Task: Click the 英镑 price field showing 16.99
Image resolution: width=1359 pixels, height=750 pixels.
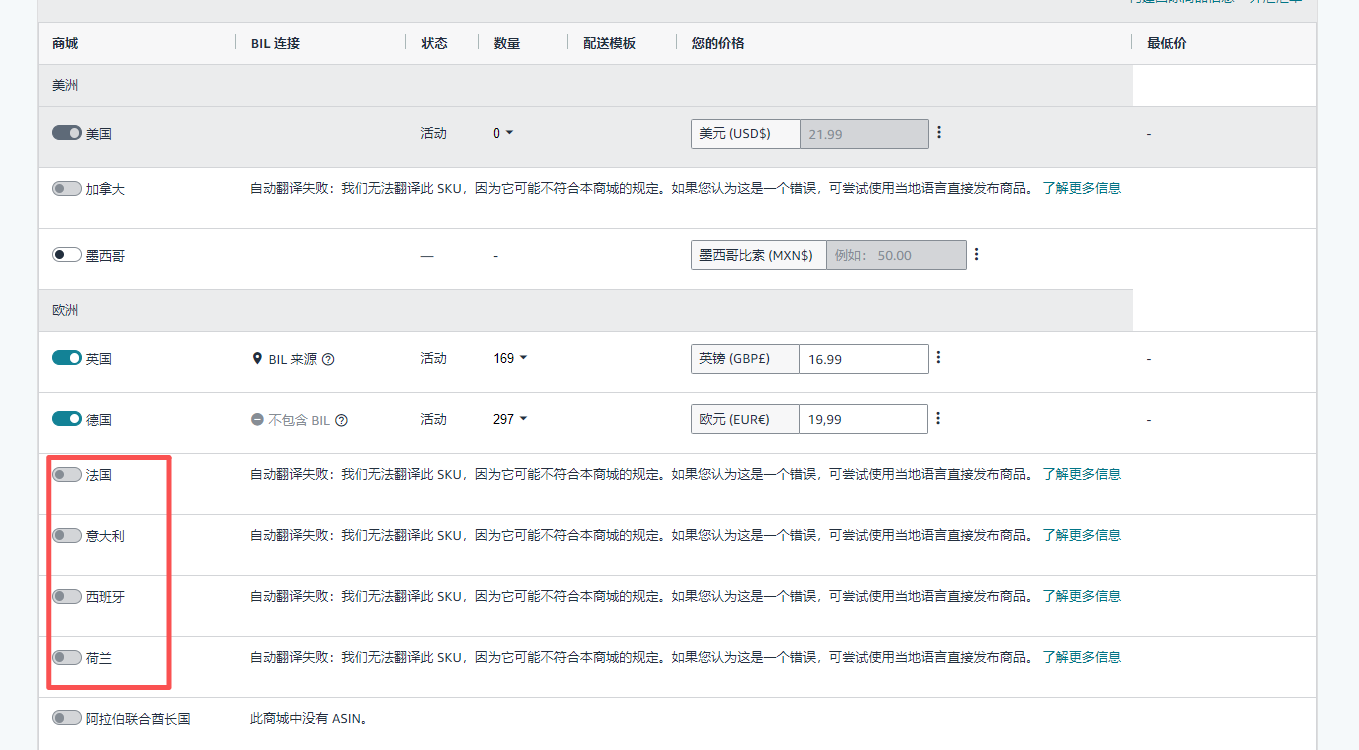Action: (x=863, y=359)
